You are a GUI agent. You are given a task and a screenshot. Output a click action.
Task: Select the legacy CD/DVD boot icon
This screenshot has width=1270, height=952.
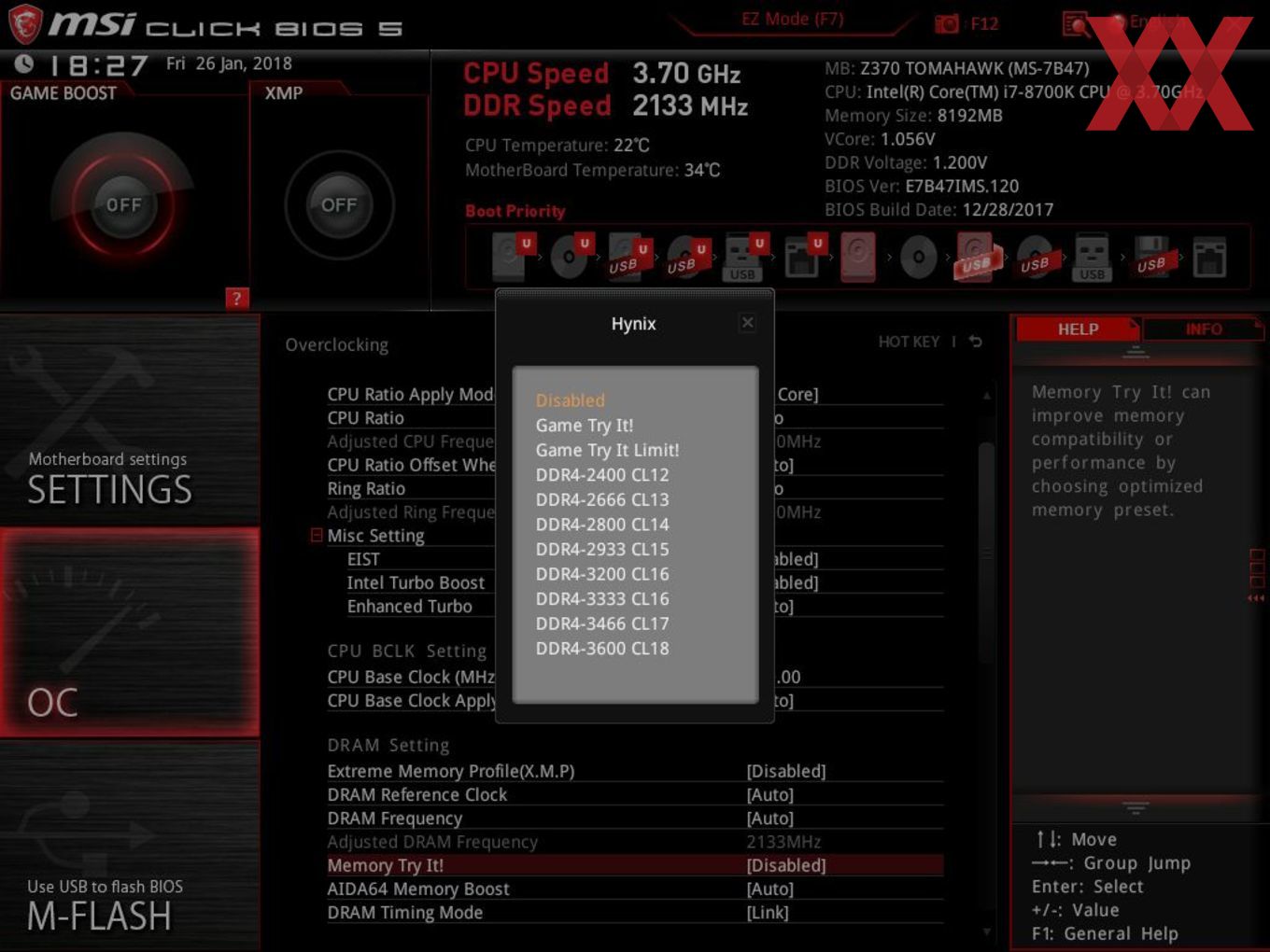918,257
